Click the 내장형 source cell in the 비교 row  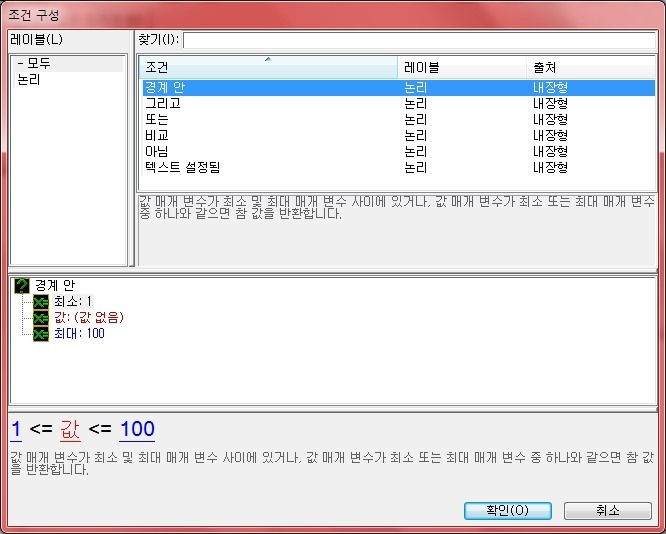(x=550, y=136)
